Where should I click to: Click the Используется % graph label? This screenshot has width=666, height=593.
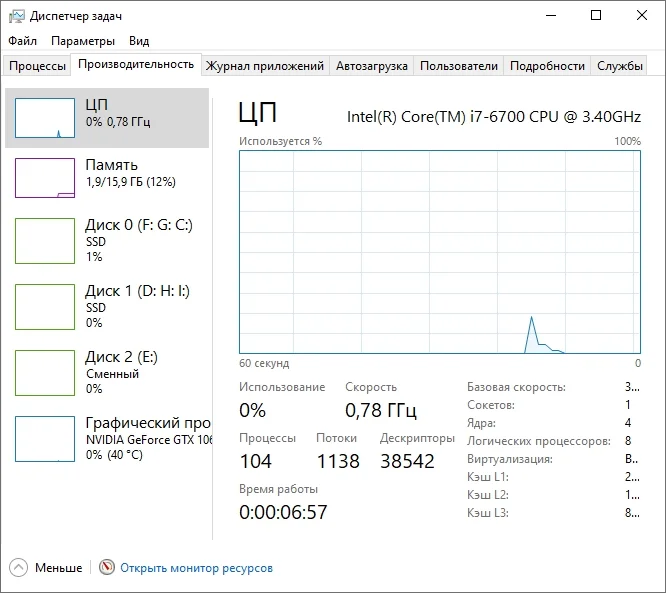coord(280,141)
